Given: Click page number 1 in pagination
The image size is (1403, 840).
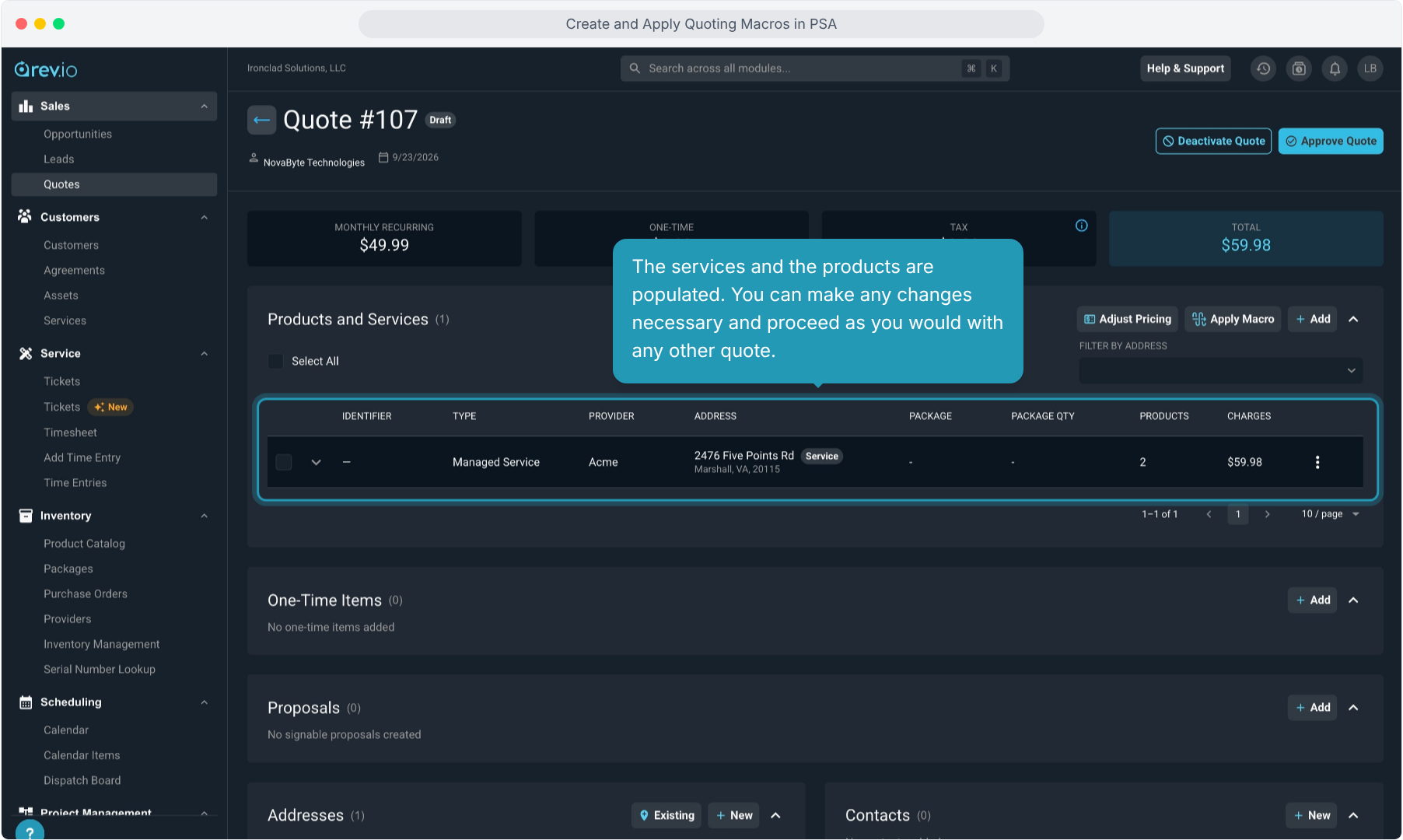Looking at the screenshot, I should pyautogui.click(x=1238, y=514).
